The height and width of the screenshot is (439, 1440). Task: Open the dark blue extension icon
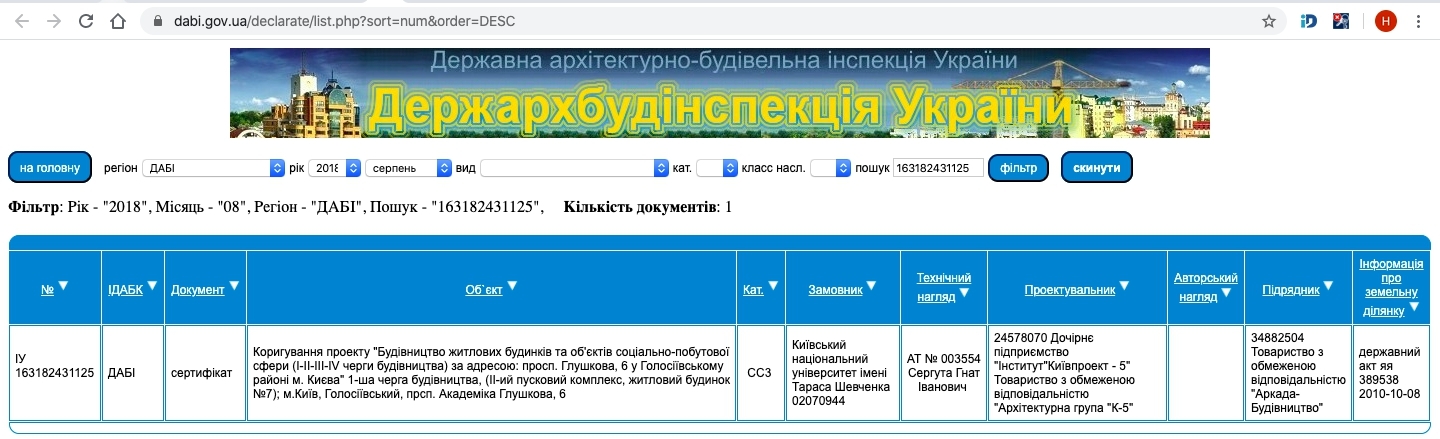point(1341,20)
